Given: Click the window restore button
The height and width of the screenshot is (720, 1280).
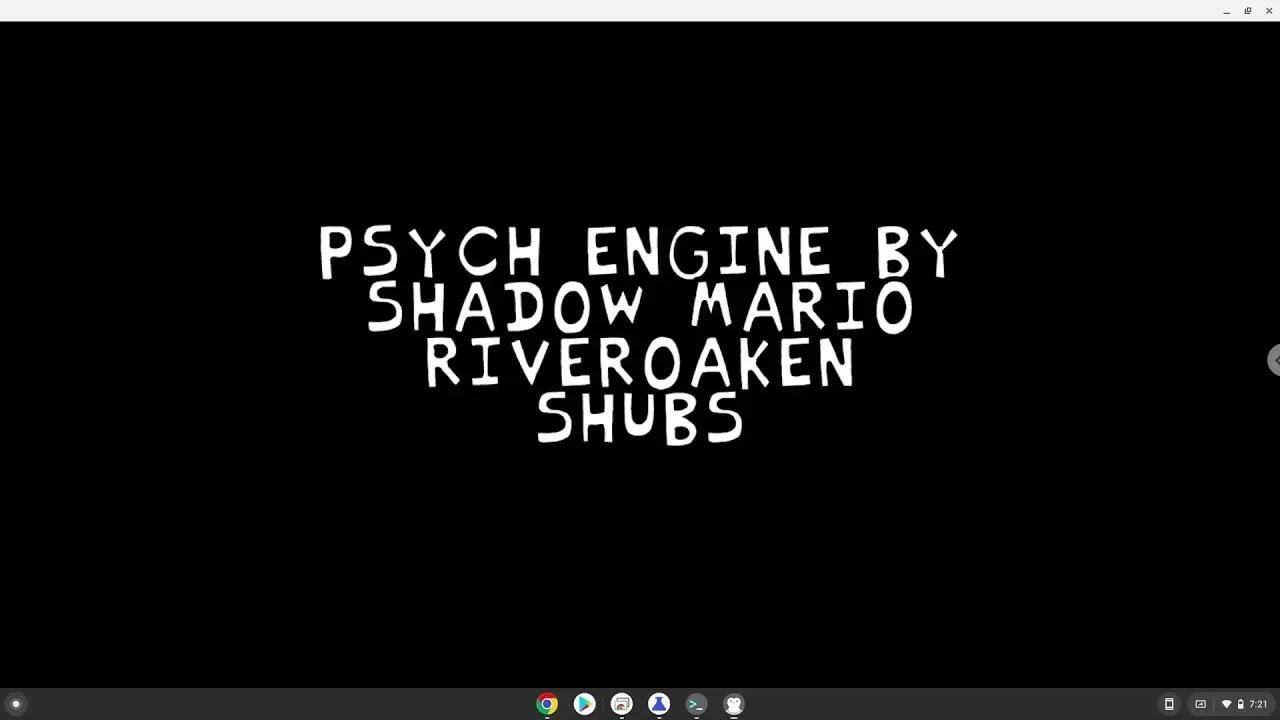Looking at the screenshot, I should pos(1247,11).
